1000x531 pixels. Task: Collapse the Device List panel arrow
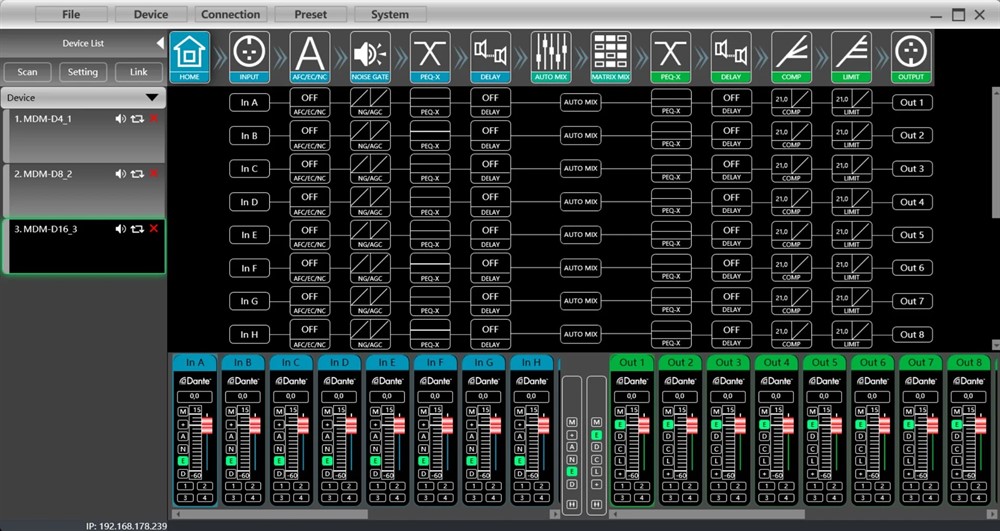[159, 44]
